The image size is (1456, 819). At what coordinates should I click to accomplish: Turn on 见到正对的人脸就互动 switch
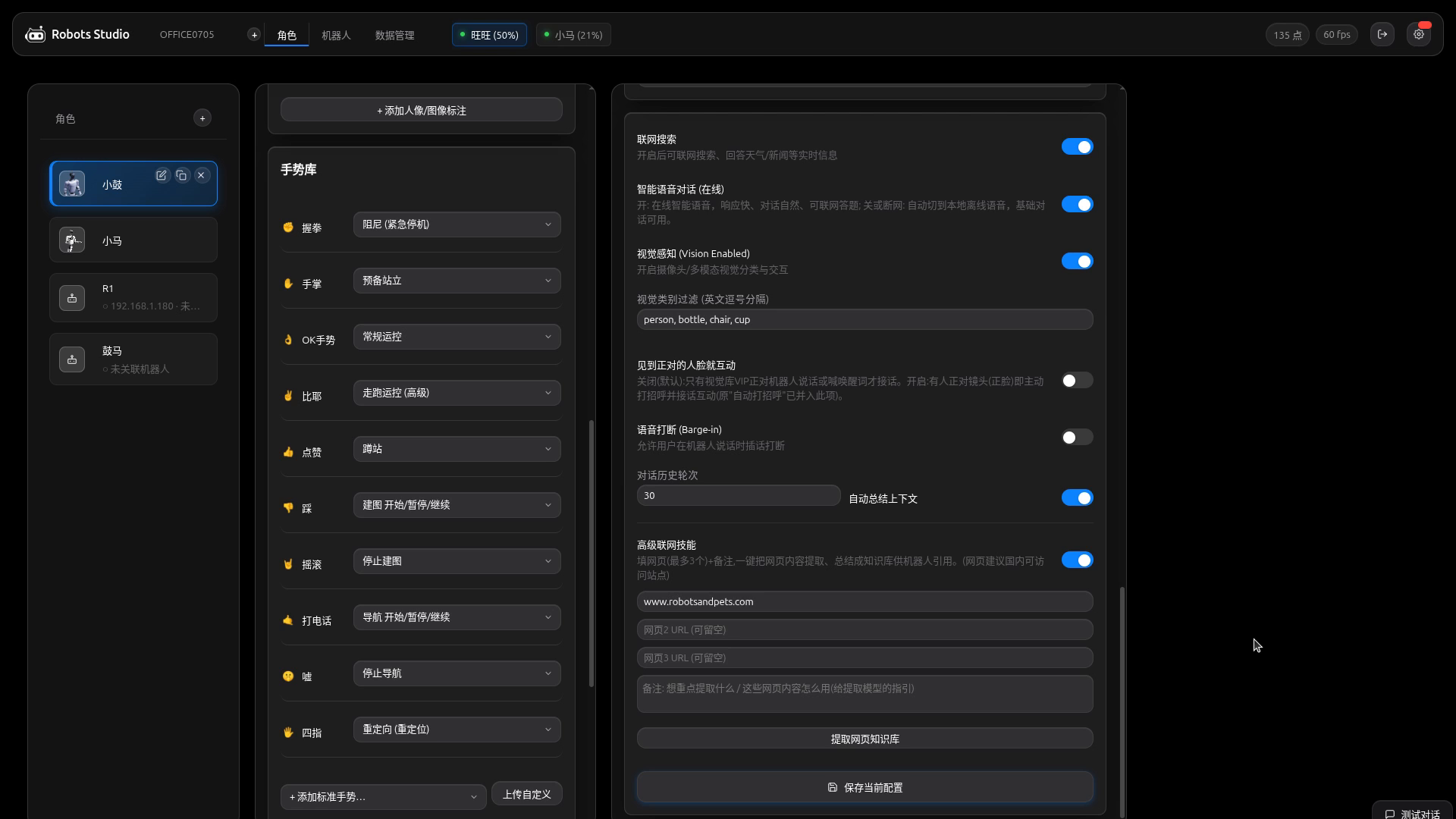click(1077, 381)
